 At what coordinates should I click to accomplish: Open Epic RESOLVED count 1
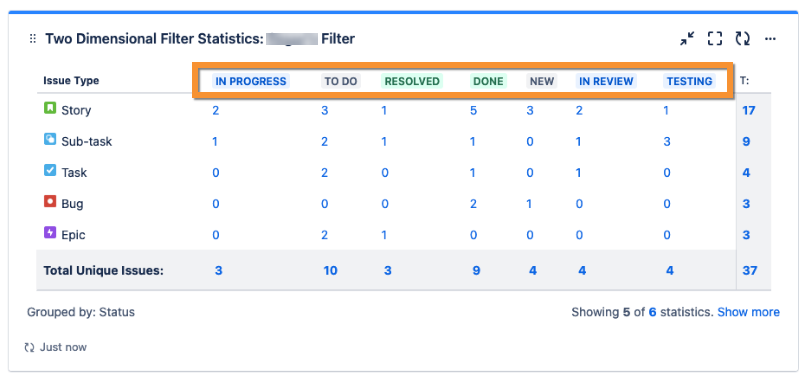[384, 235]
